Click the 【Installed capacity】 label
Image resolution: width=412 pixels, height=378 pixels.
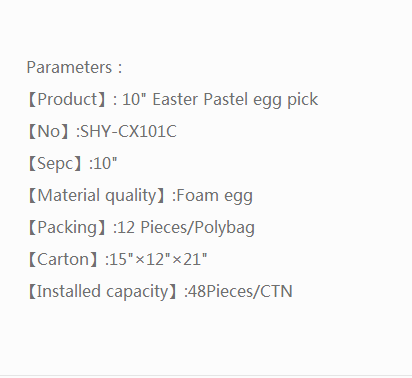click(103, 292)
